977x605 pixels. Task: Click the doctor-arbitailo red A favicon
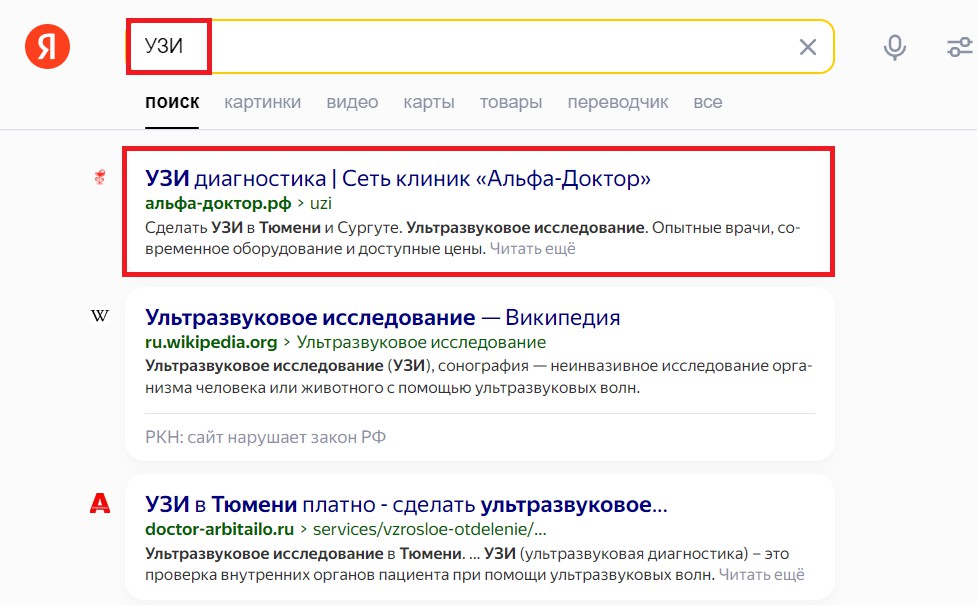[100, 503]
